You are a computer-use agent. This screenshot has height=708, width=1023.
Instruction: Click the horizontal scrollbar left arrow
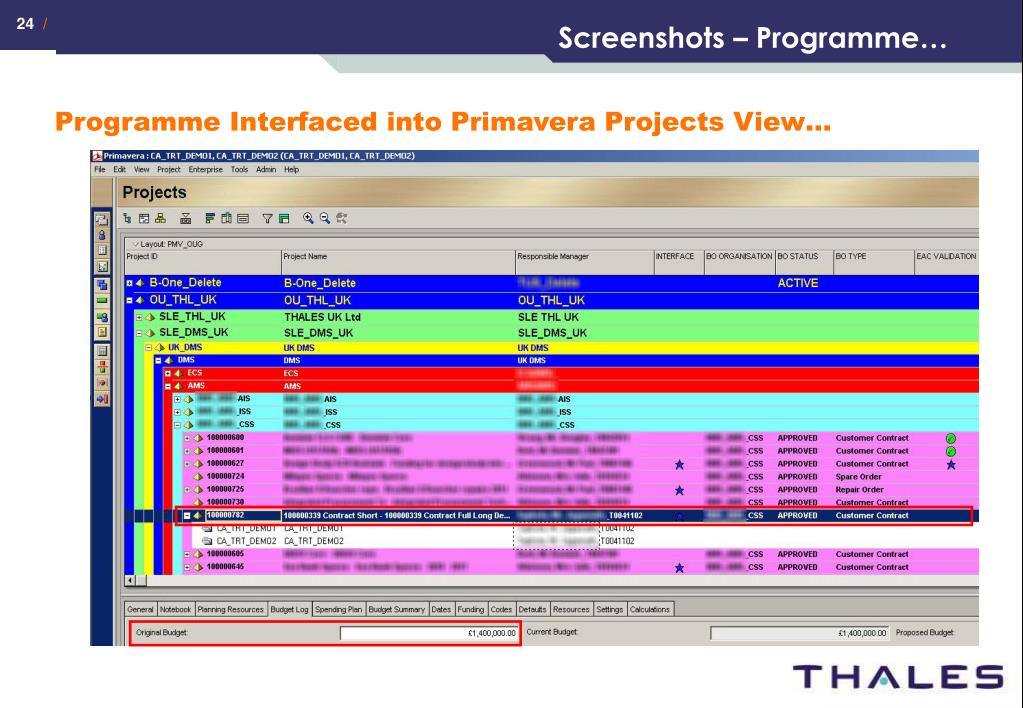[130, 581]
